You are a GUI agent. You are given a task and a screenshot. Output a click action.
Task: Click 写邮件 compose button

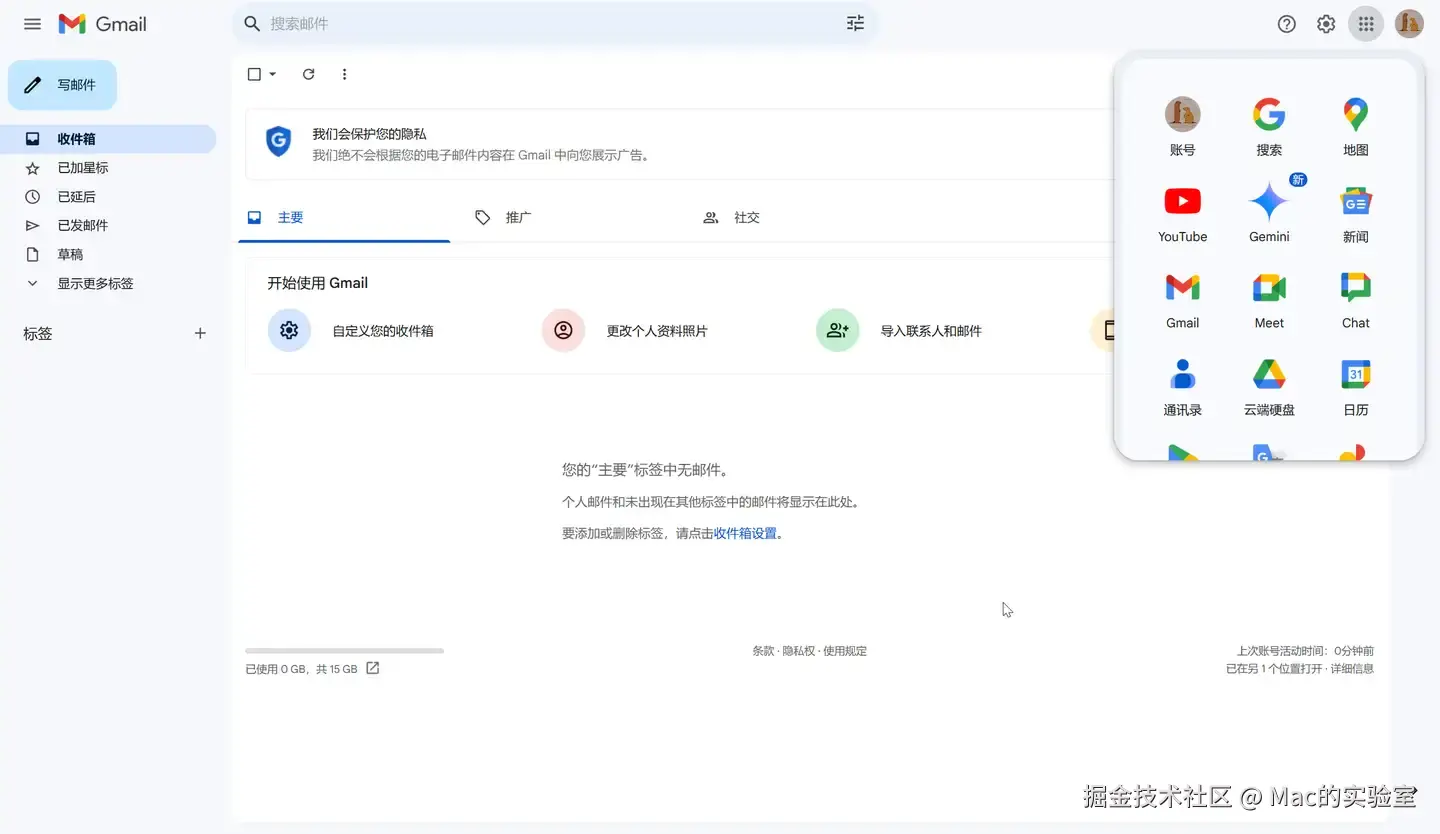point(62,85)
